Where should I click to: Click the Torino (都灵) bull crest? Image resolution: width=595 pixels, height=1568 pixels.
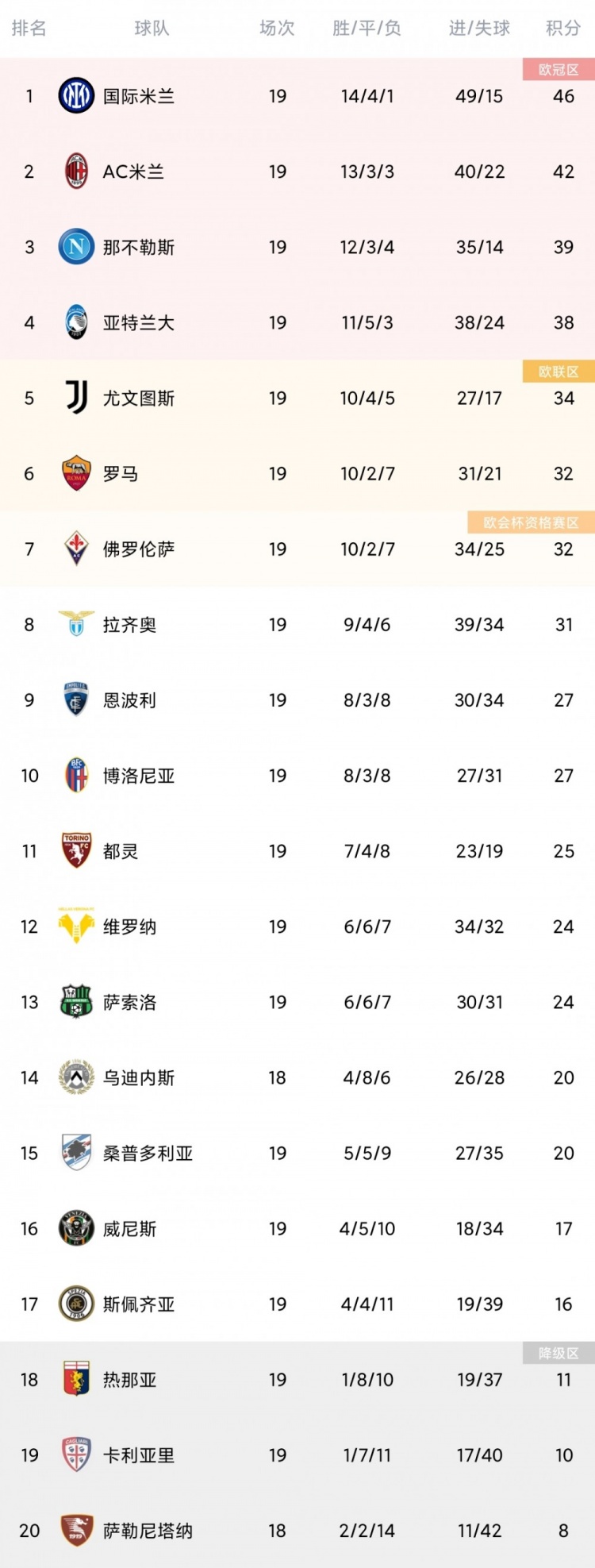[x=76, y=851]
